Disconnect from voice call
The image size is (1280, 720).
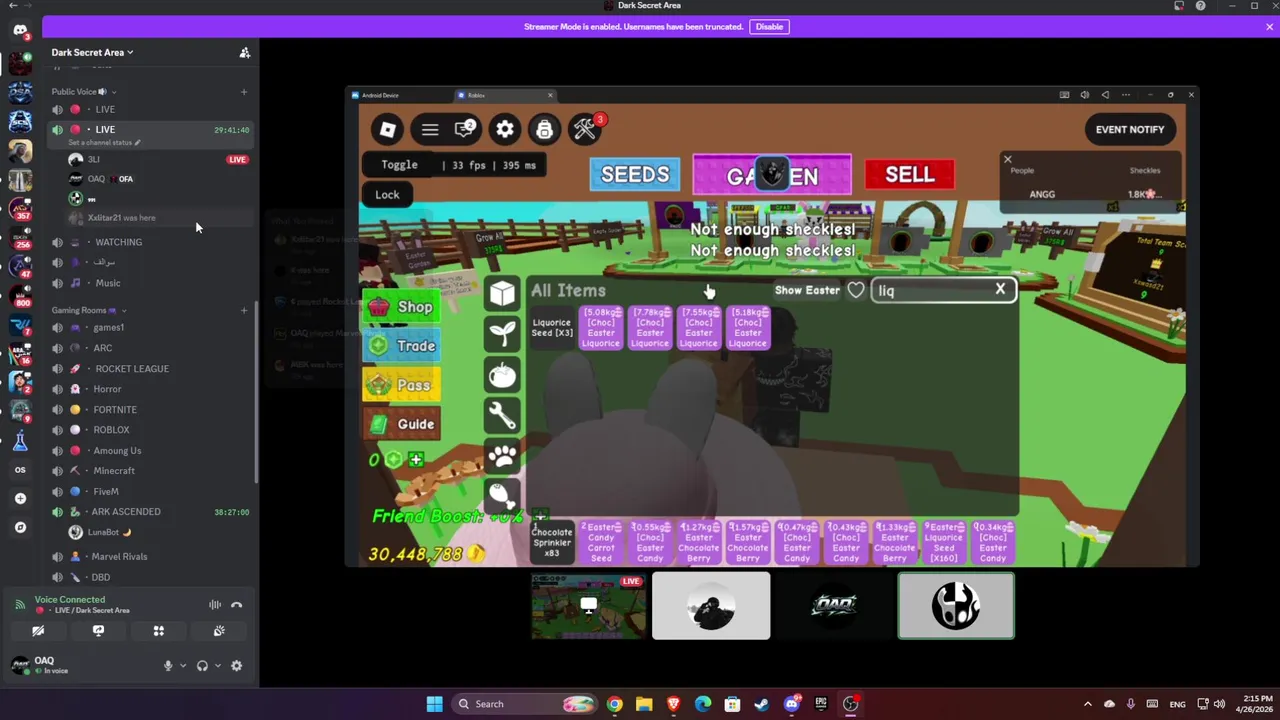click(236, 605)
